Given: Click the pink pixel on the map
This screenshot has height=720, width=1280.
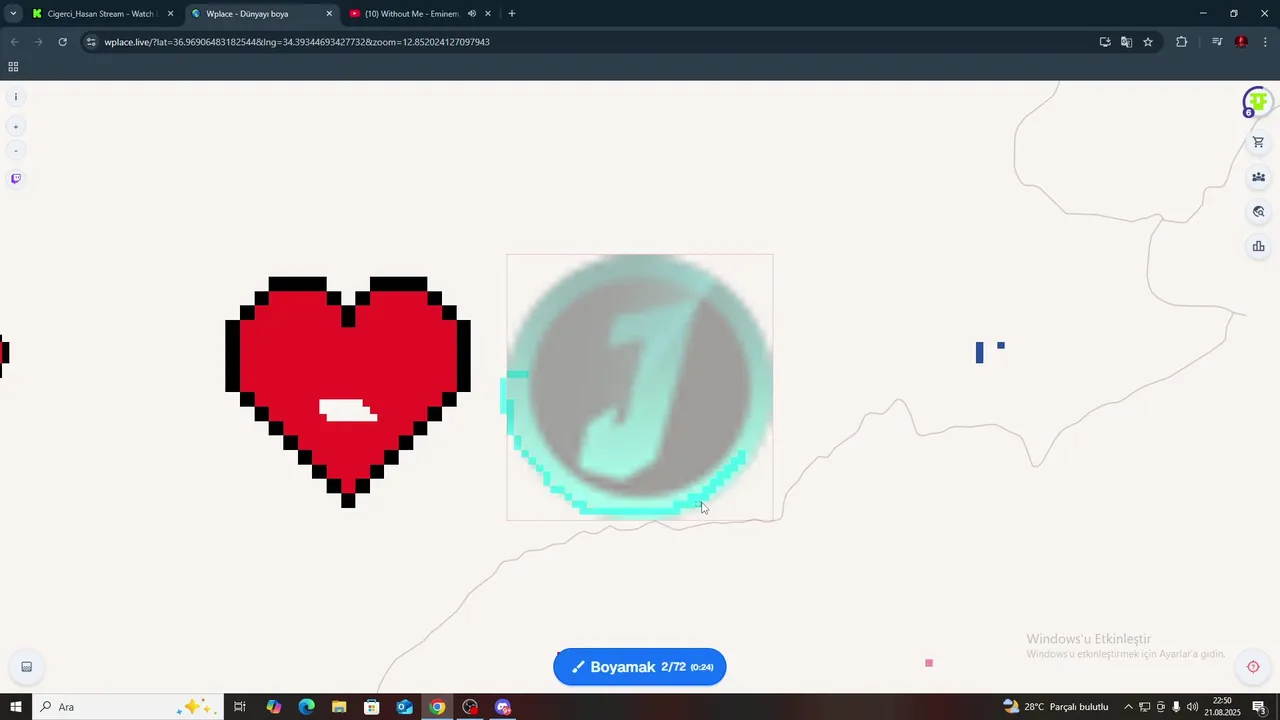Looking at the screenshot, I should pyautogui.click(x=929, y=663).
